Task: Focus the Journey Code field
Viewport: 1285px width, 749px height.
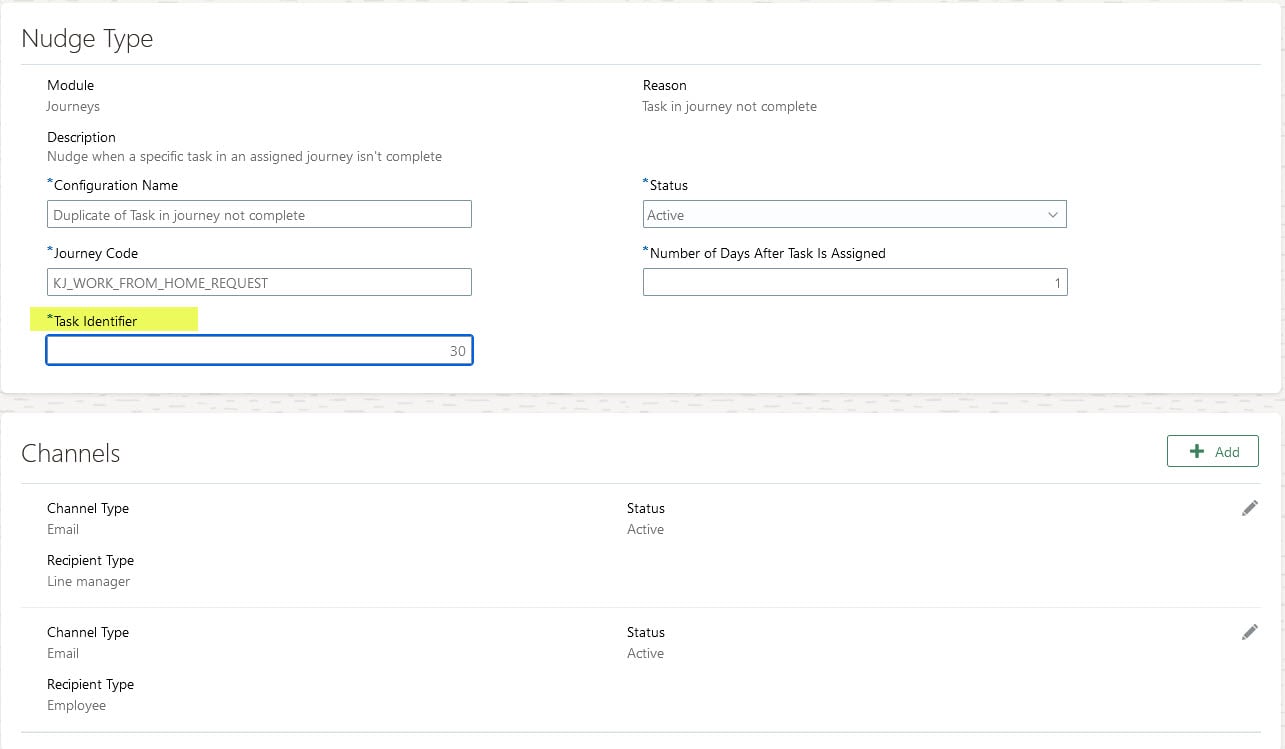Action: (259, 282)
